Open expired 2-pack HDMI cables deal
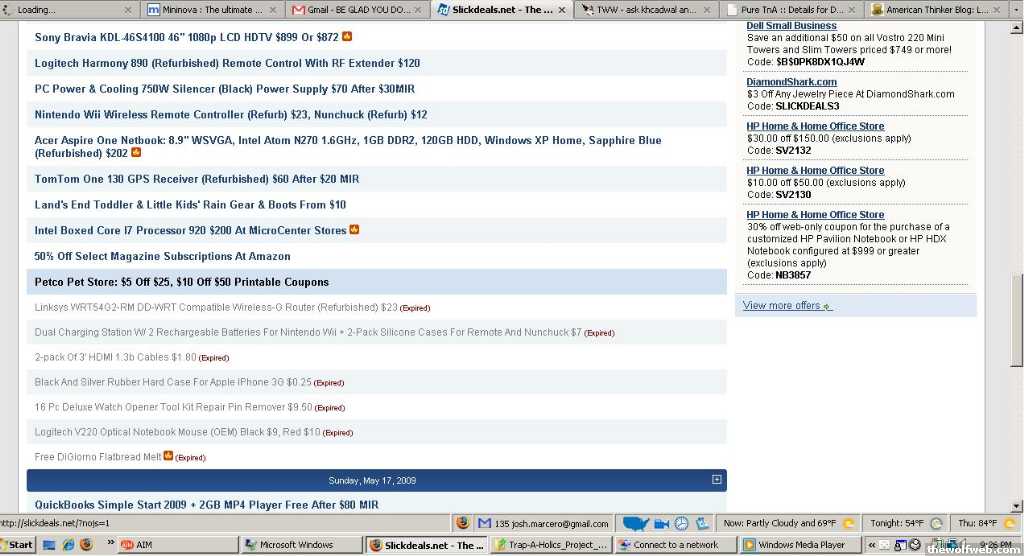1024x556 pixels. (116, 357)
